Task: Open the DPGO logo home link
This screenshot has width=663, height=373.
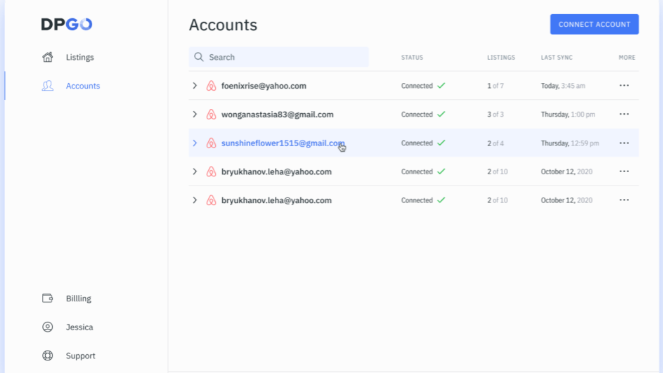Action: (66, 24)
